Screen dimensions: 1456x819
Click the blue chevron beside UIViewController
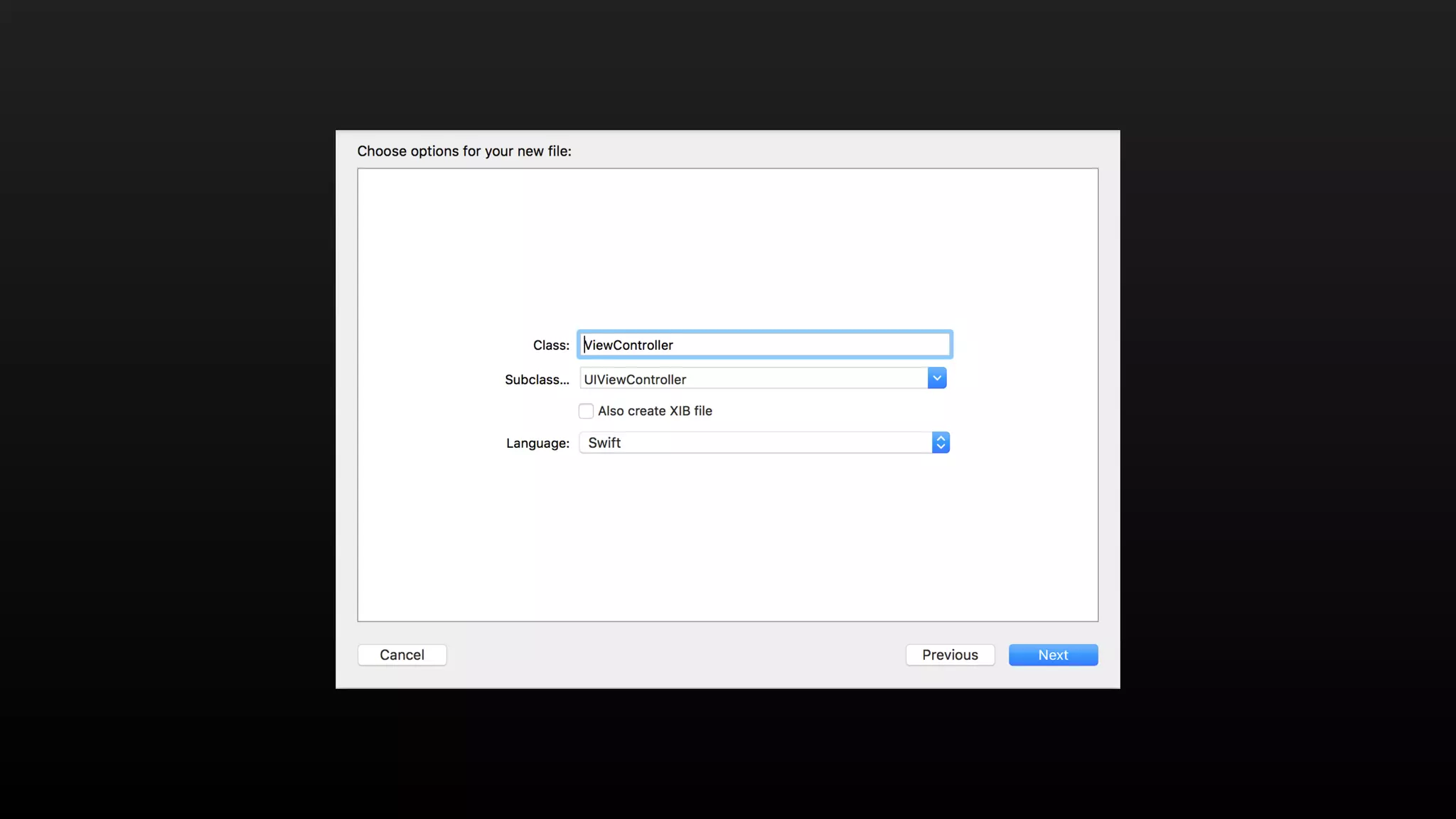(936, 378)
